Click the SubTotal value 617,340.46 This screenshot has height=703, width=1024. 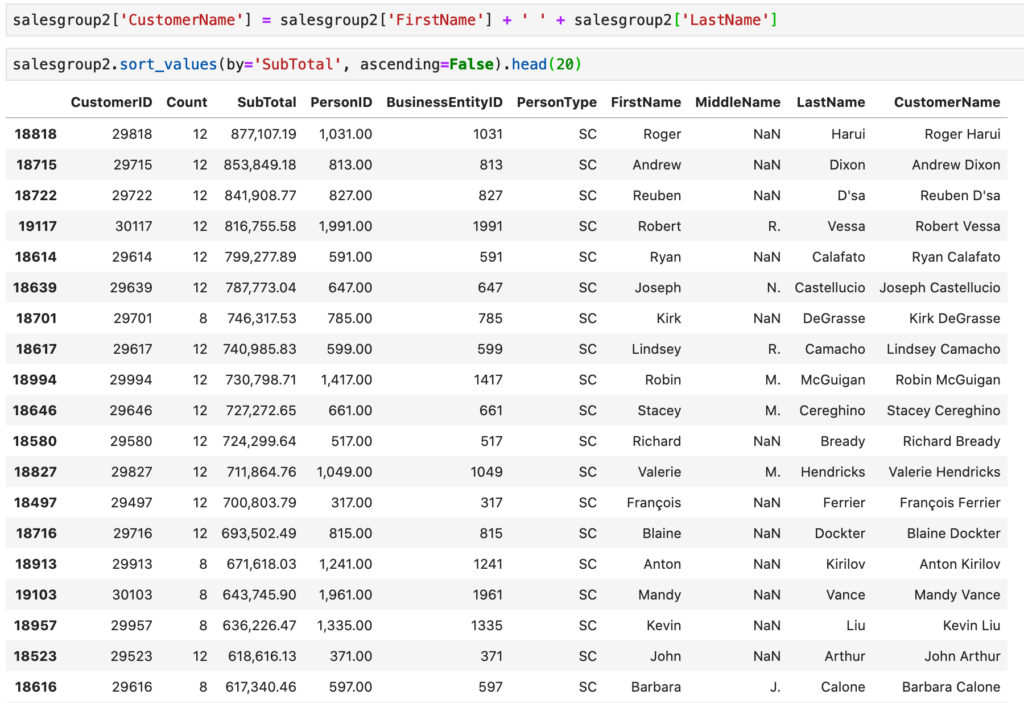pos(261,687)
